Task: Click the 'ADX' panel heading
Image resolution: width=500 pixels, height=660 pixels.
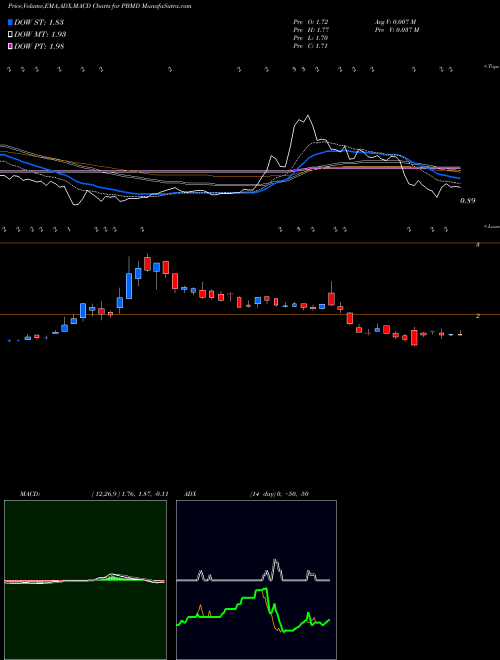Action: point(190,494)
